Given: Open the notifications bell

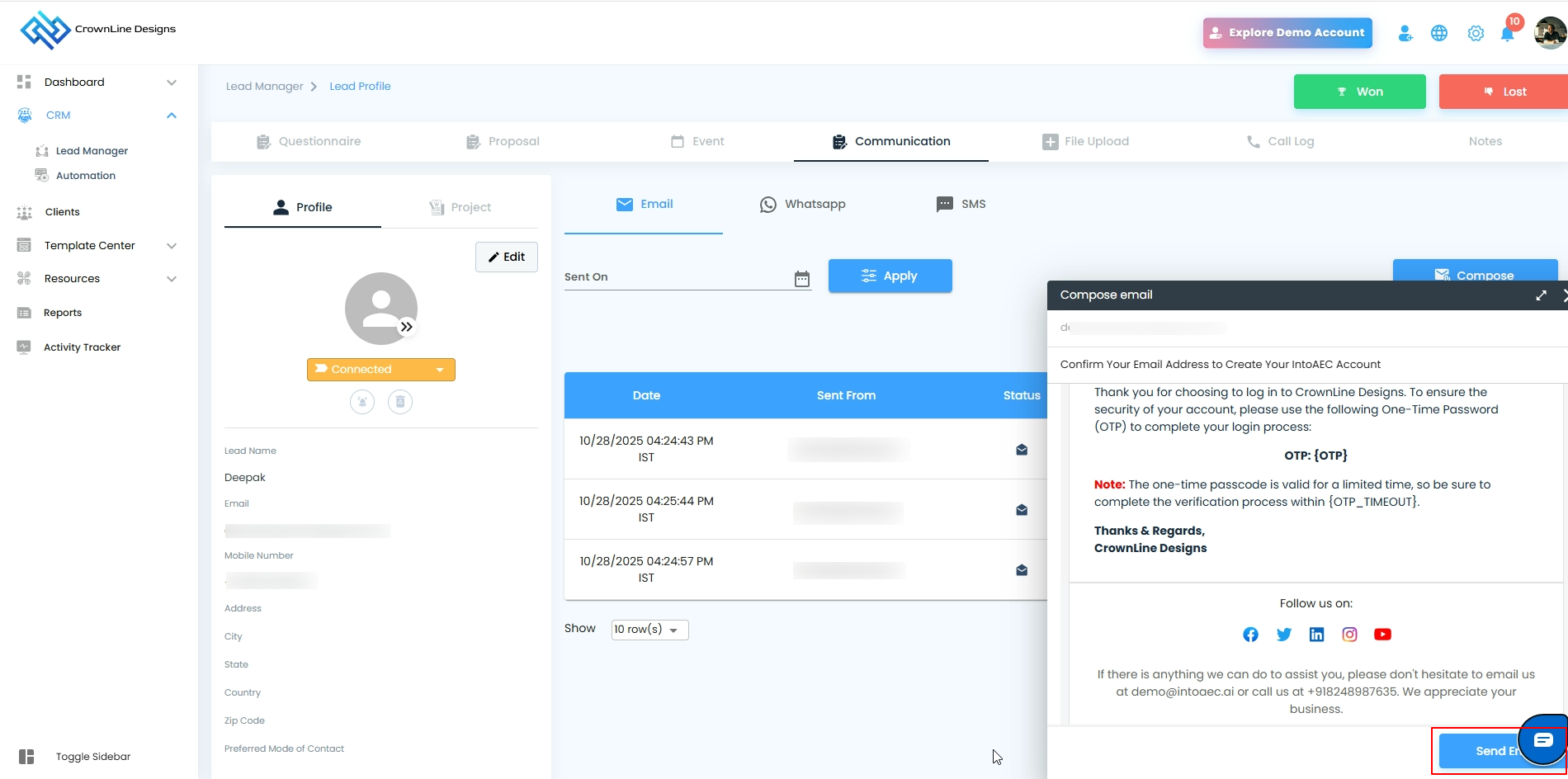Looking at the screenshot, I should (x=1508, y=33).
